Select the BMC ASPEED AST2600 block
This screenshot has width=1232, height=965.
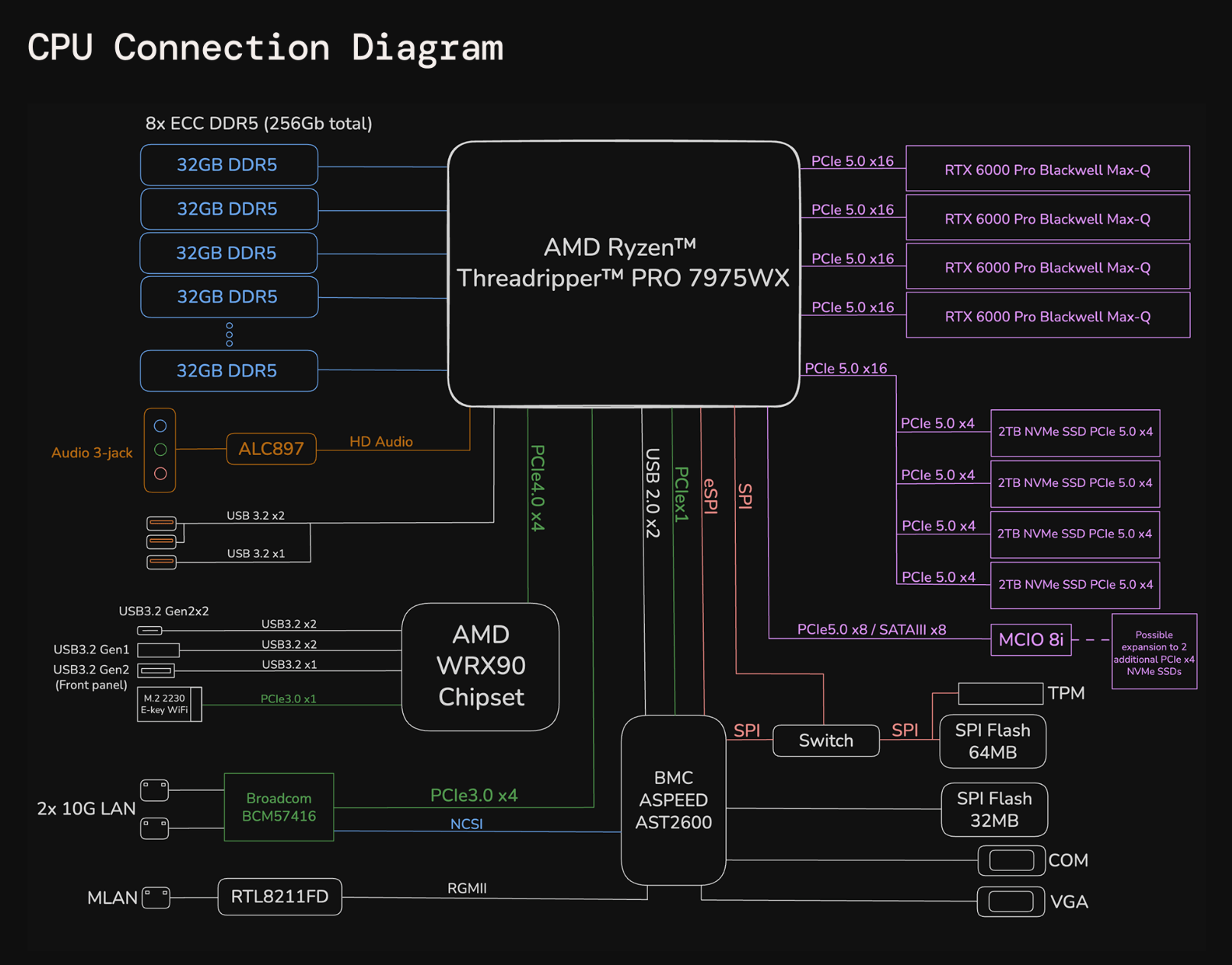point(673,800)
